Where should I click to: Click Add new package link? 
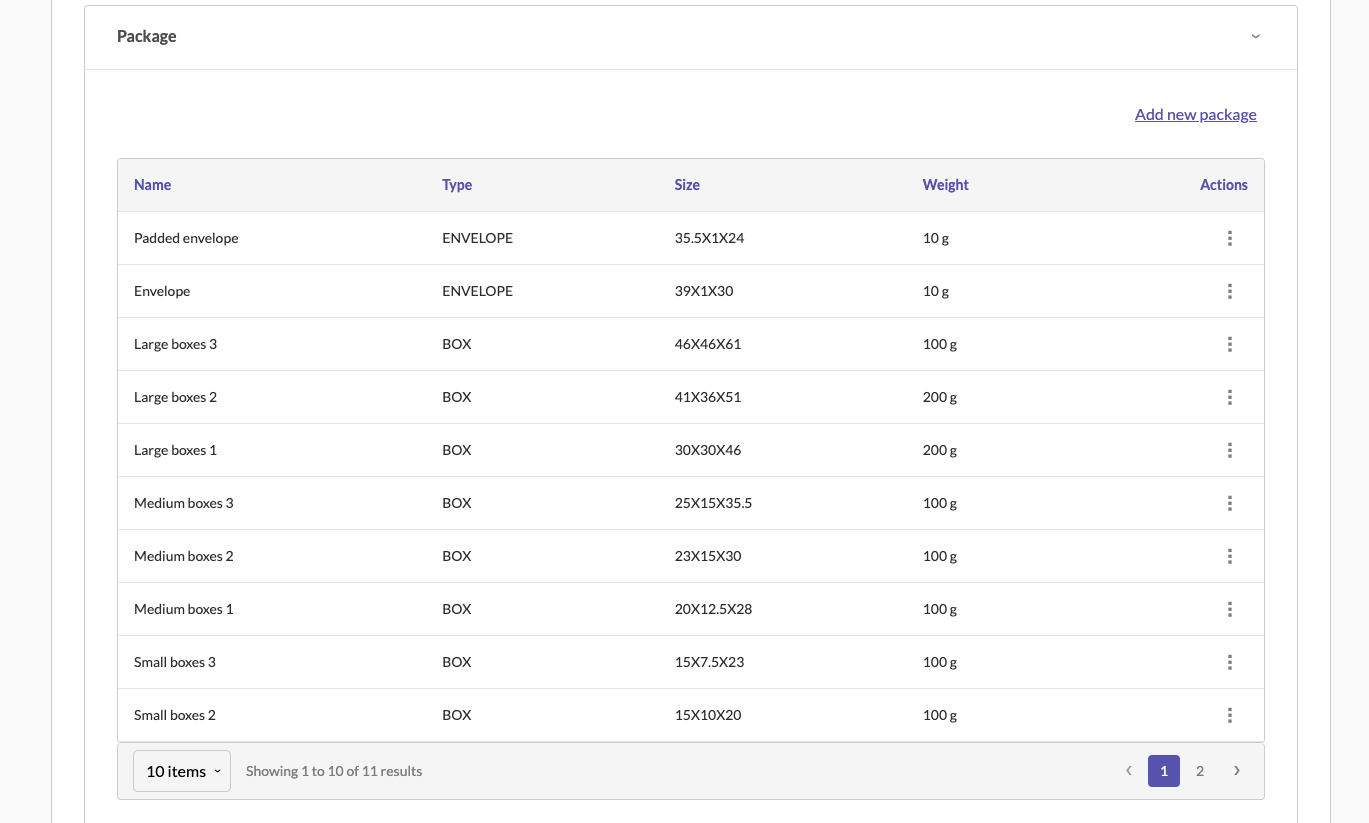coord(1195,114)
